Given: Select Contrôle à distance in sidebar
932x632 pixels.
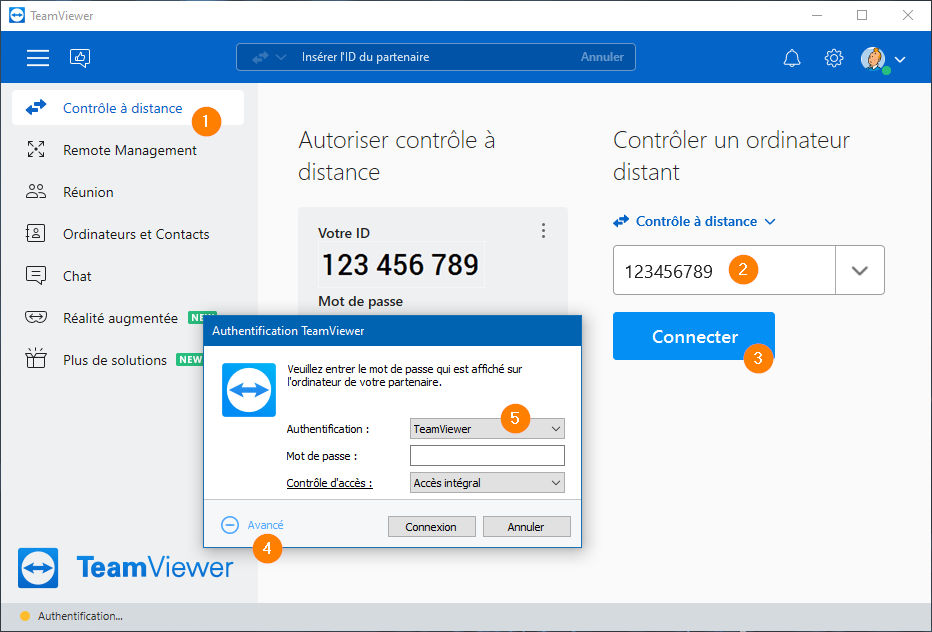Looking at the screenshot, I should (x=128, y=108).
